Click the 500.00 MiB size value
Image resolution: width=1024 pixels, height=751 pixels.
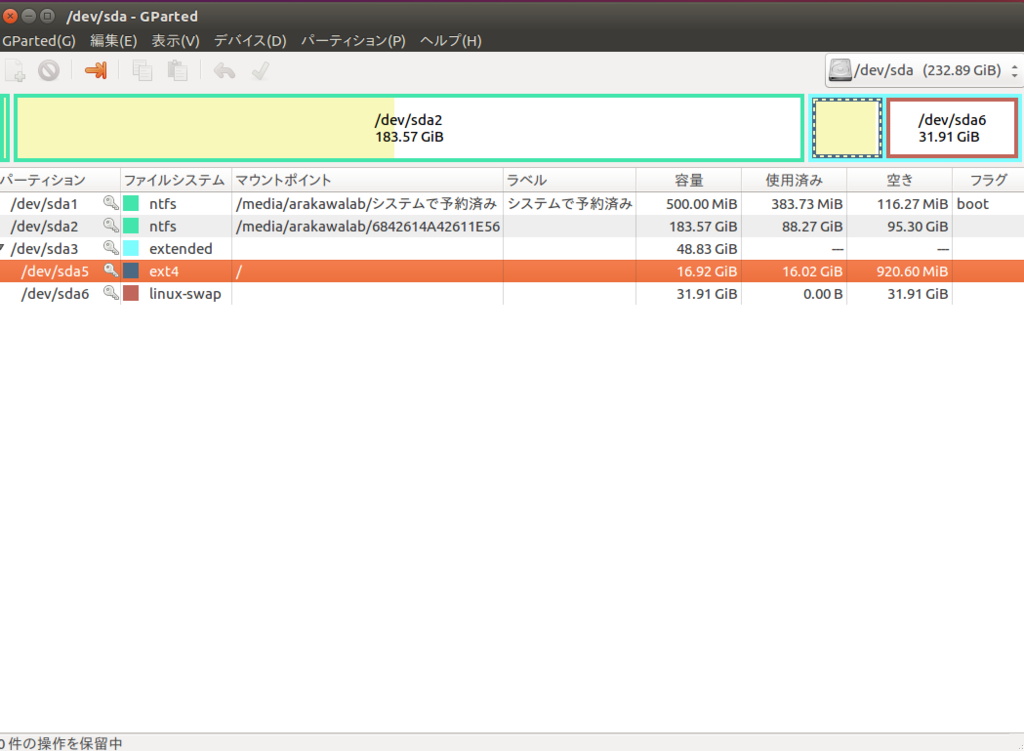[x=701, y=204]
